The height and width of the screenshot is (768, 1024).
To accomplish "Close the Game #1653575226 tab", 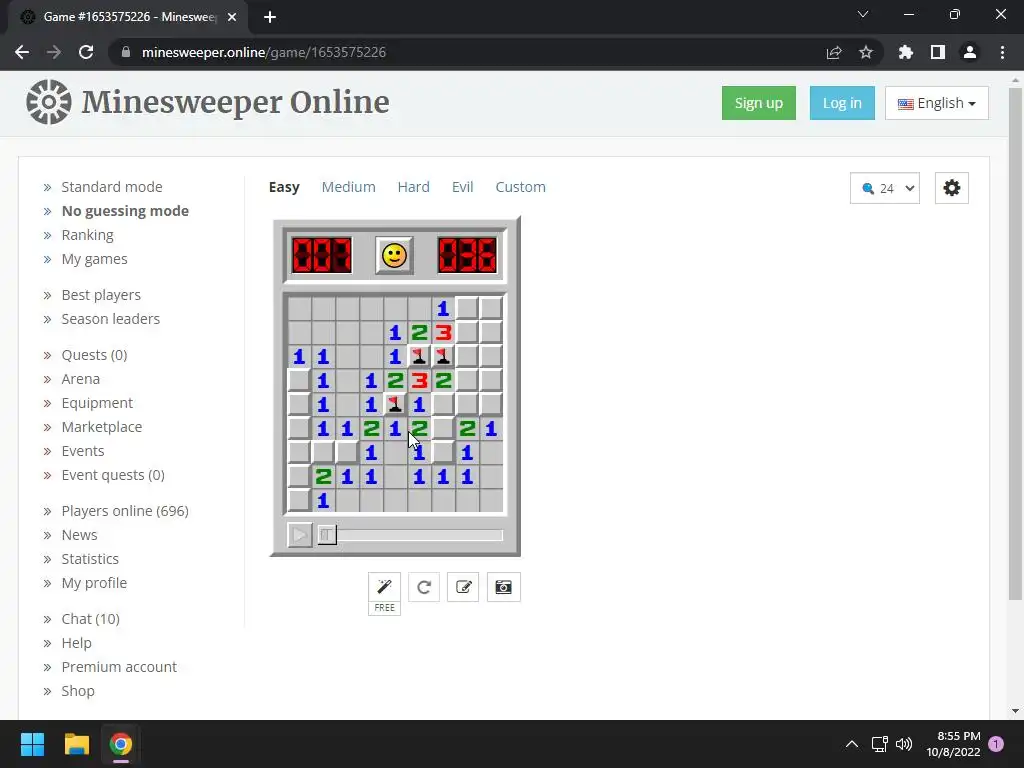I will click(x=232, y=17).
